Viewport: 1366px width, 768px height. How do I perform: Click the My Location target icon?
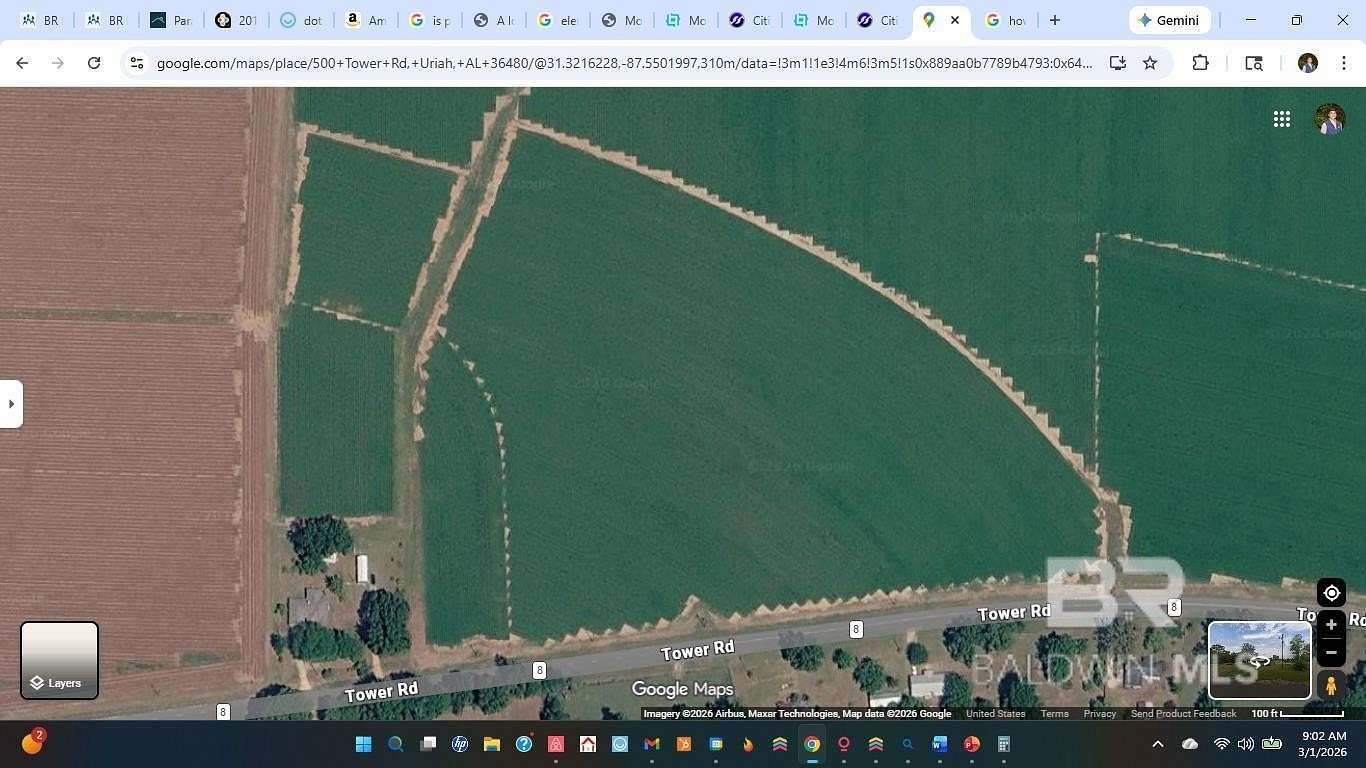[1330, 592]
